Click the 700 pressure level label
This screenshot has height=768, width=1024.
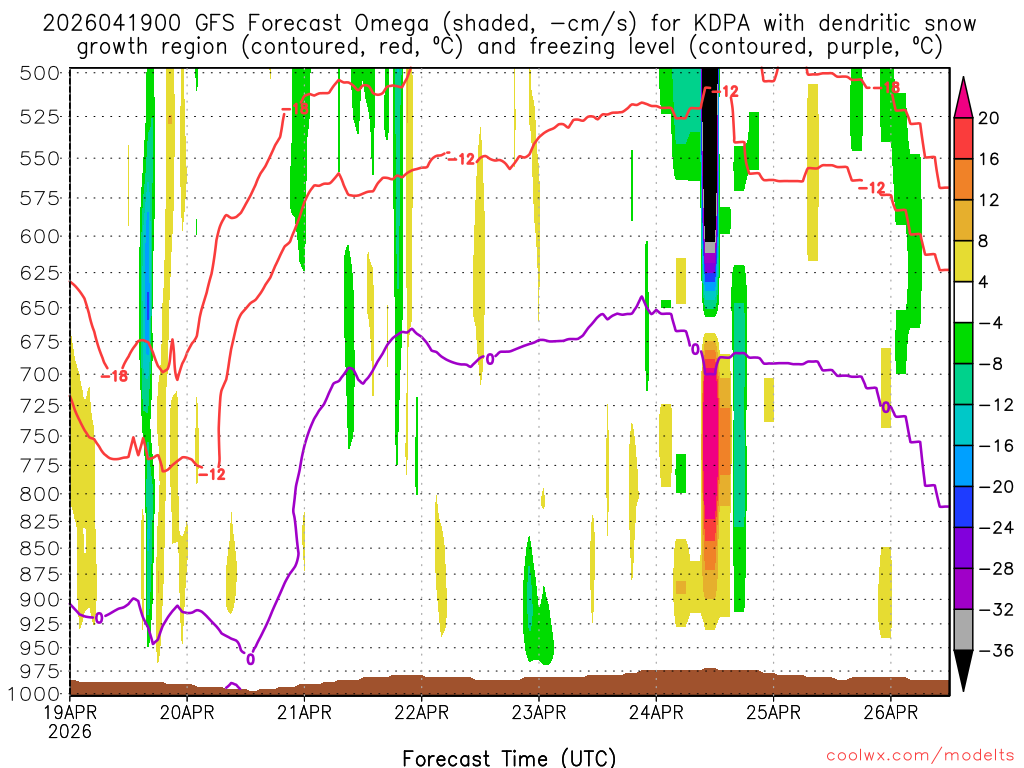tap(40, 375)
